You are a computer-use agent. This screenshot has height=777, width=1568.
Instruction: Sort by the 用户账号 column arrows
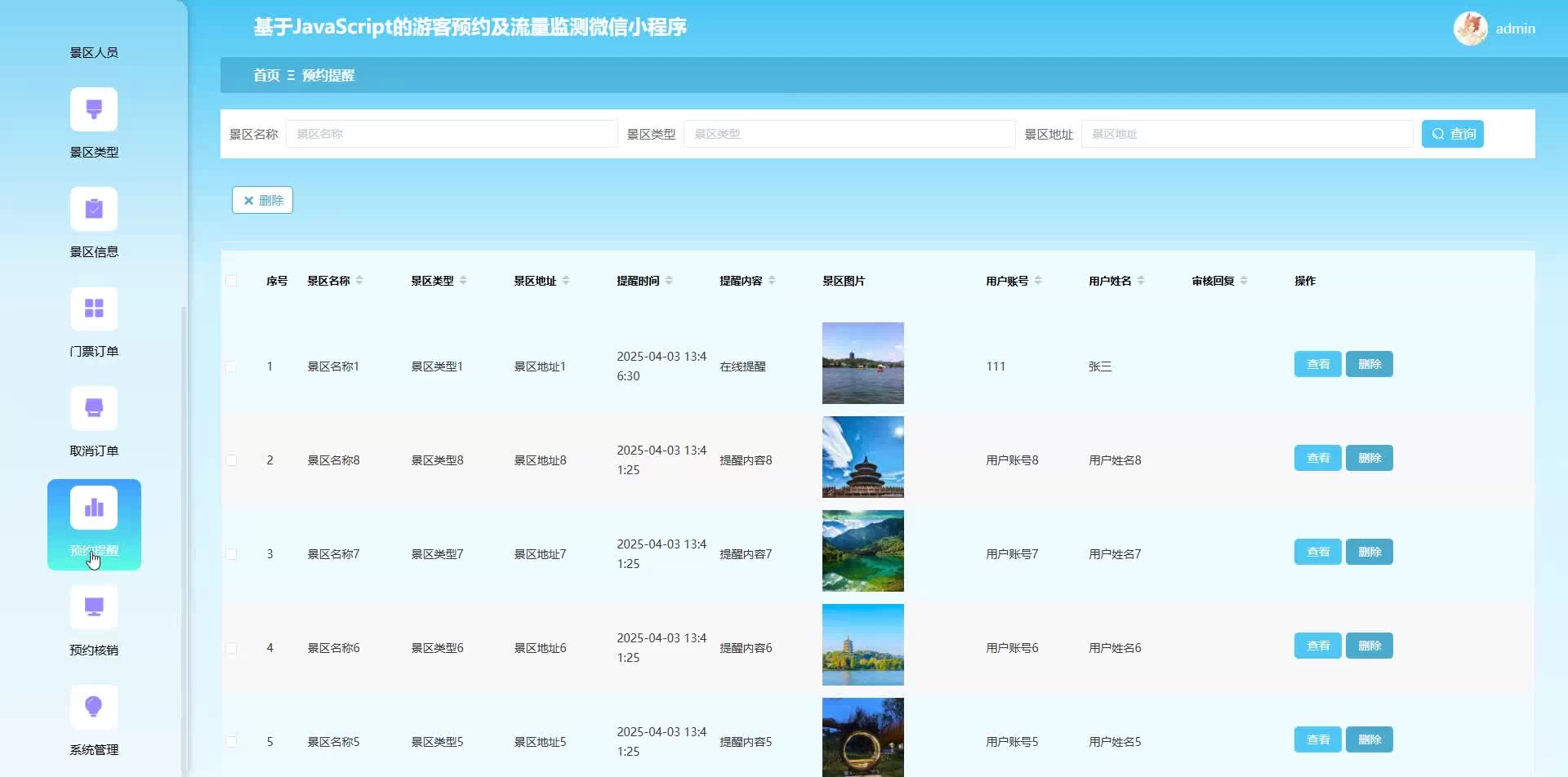coord(1038,281)
